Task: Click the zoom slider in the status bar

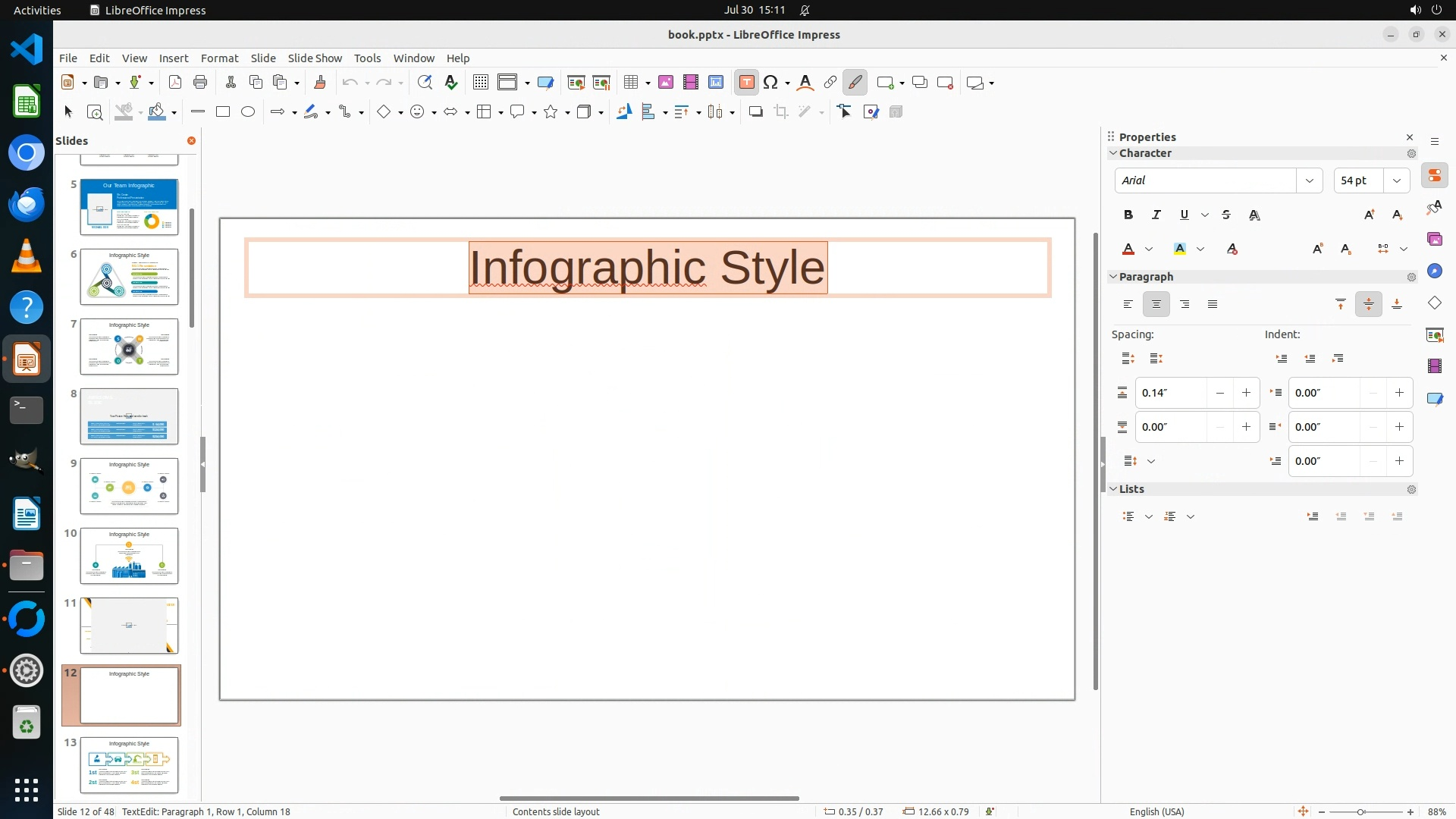Action: (1360, 812)
